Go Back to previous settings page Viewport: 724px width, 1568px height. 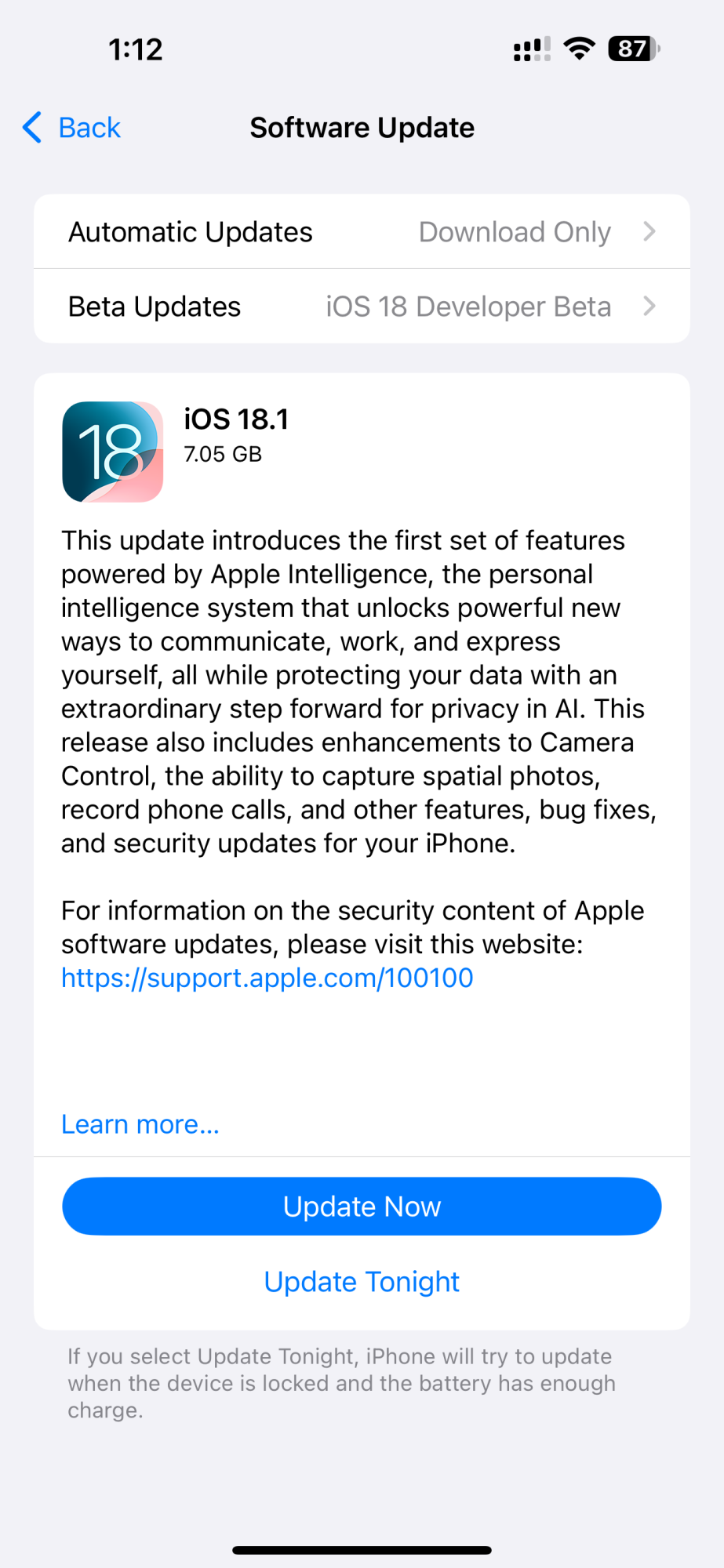click(x=71, y=127)
